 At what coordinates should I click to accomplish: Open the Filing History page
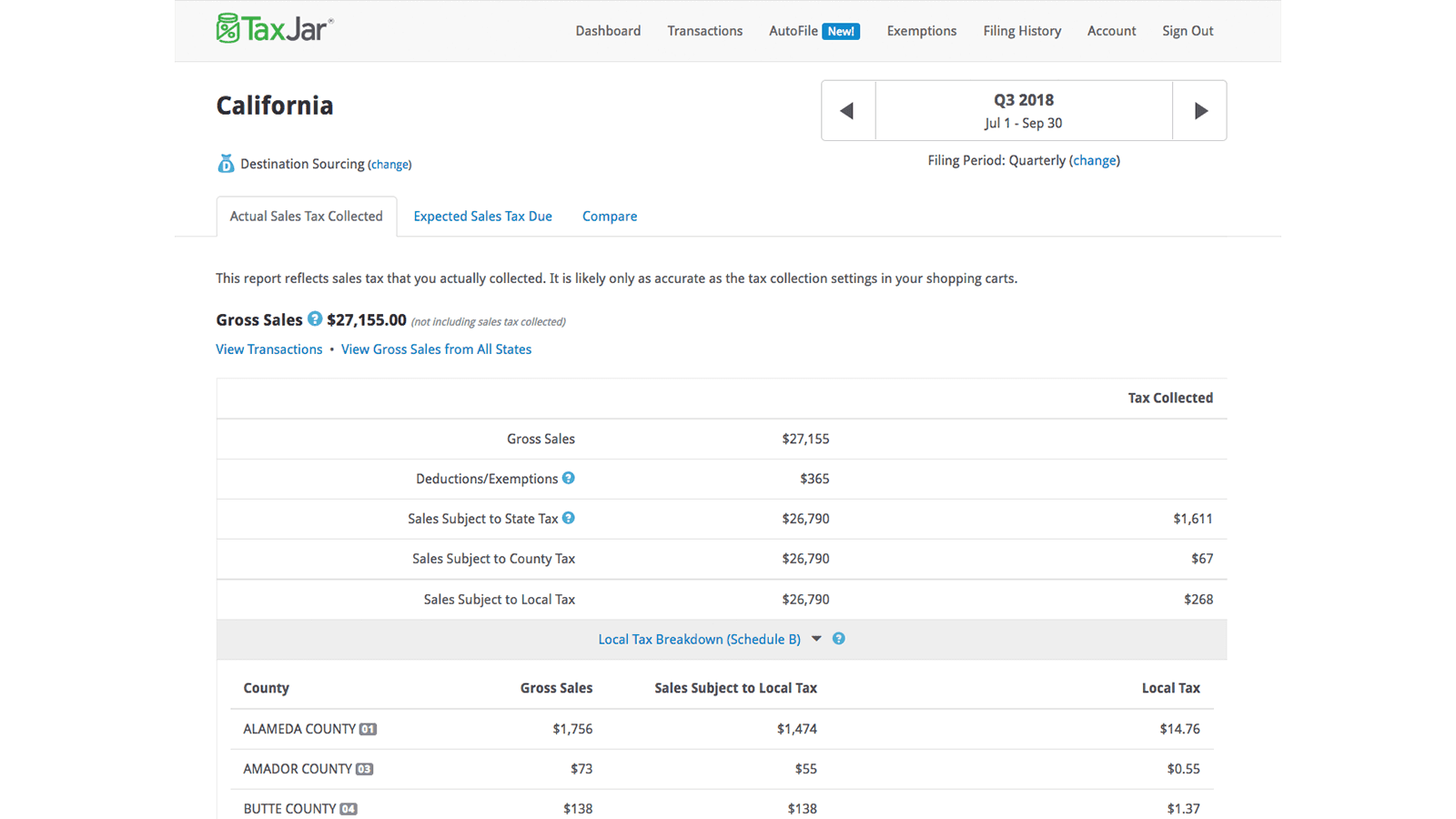(1022, 30)
